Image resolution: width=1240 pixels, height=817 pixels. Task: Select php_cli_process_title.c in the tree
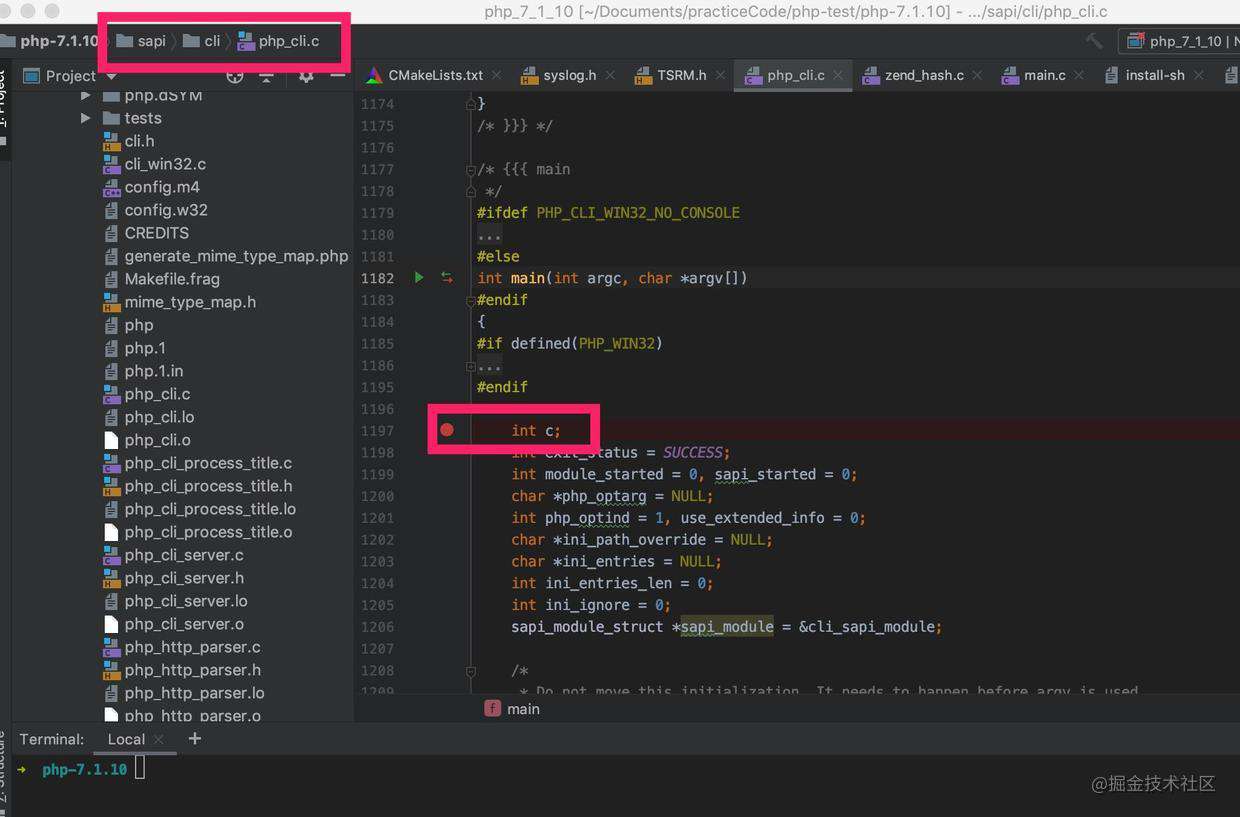point(208,463)
